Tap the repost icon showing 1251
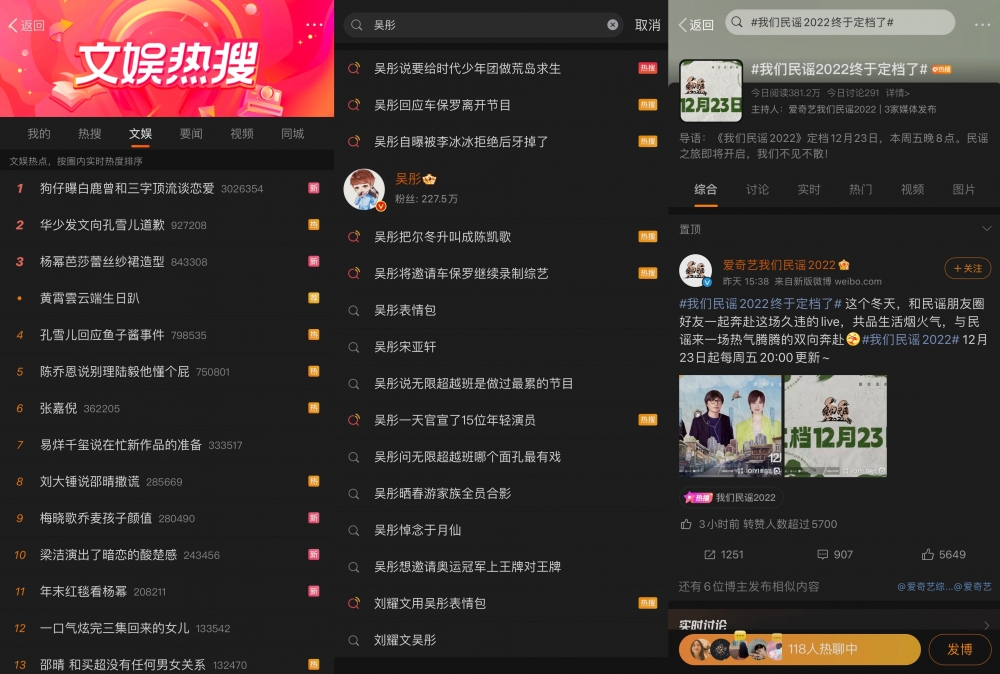This screenshot has height=674, width=1000. (x=724, y=554)
